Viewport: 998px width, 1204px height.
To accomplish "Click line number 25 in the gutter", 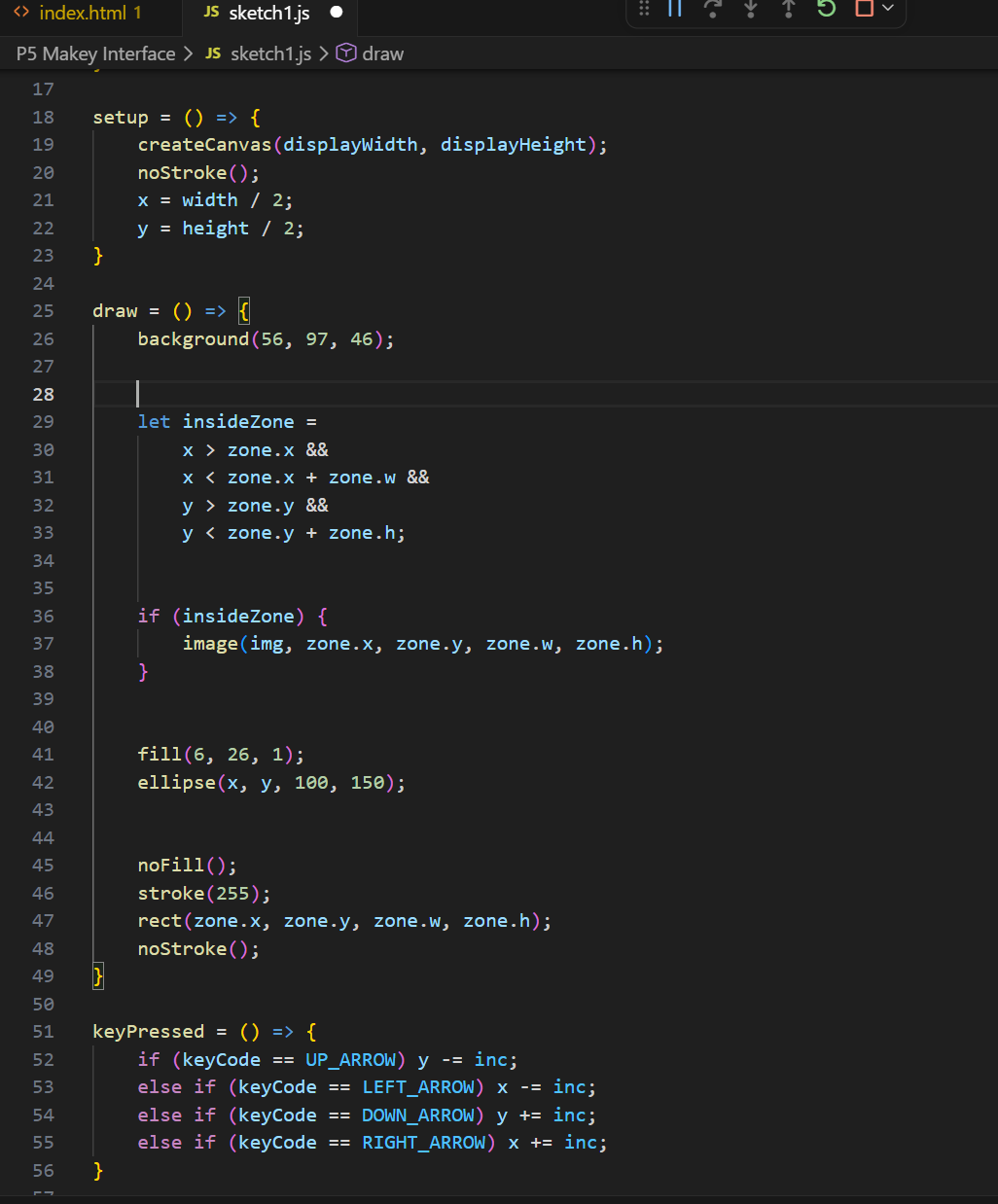I will point(43,311).
